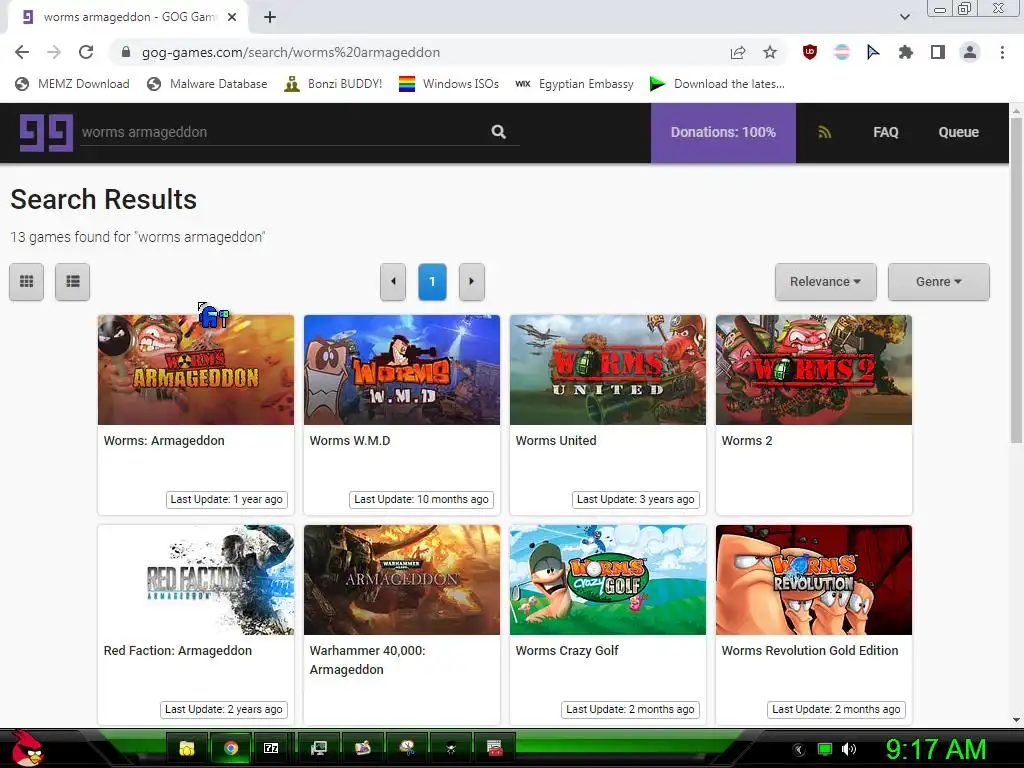Click the Angry Birds start button
1024x768 pixels.
click(x=27, y=748)
